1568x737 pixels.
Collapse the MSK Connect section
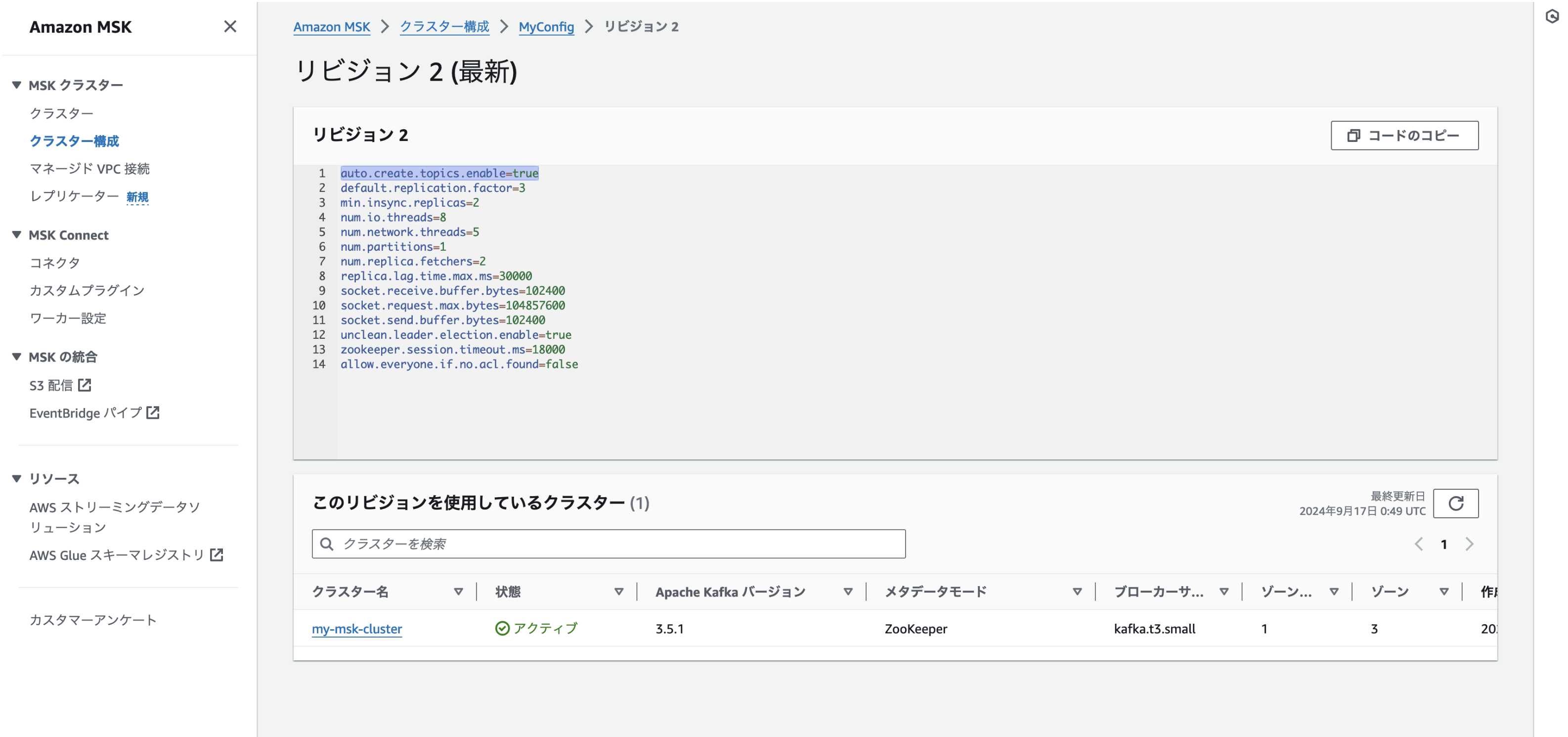click(x=16, y=234)
